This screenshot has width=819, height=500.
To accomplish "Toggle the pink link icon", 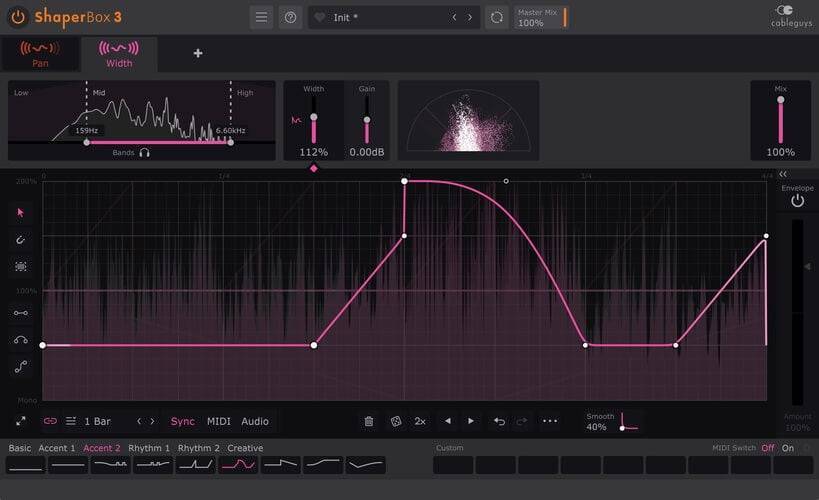I will [50, 421].
